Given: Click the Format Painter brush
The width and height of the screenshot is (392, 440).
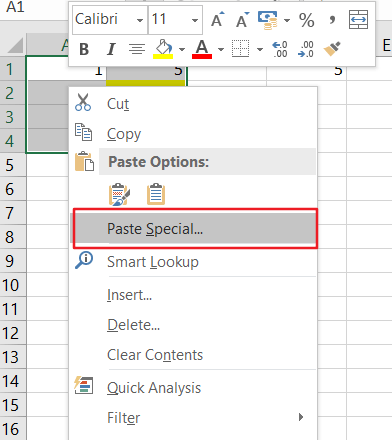Looking at the screenshot, I should coord(332,49).
